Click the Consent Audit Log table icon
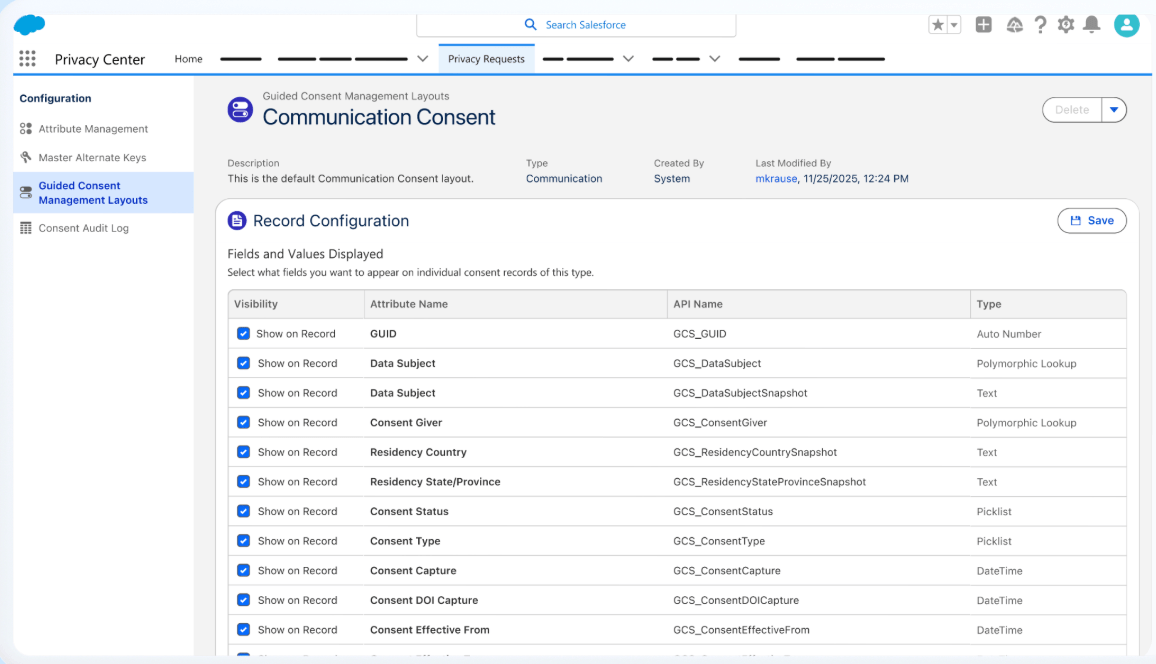This screenshot has height=664, width=1156. [x=26, y=228]
